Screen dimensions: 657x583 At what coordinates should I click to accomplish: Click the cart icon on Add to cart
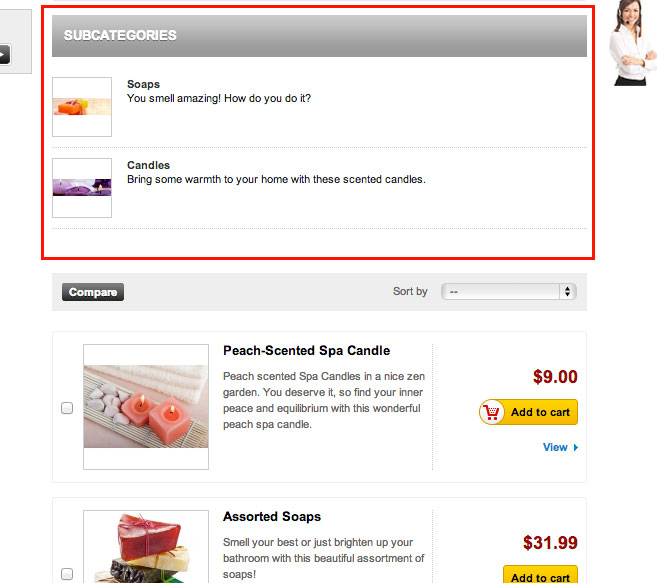pyautogui.click(x=491, y=412)
